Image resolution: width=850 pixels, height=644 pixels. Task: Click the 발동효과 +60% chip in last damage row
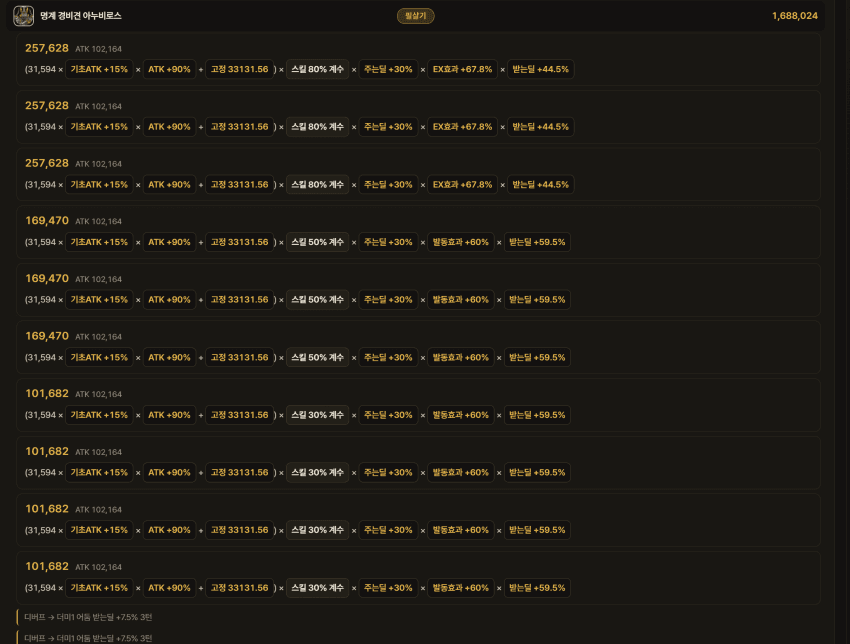[x=461, y=588]
